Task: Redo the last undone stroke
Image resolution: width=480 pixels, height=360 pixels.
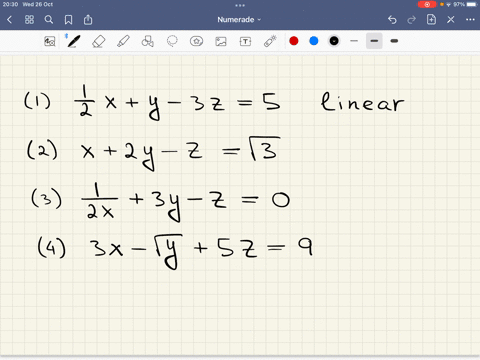Action: tap(412, 20)
